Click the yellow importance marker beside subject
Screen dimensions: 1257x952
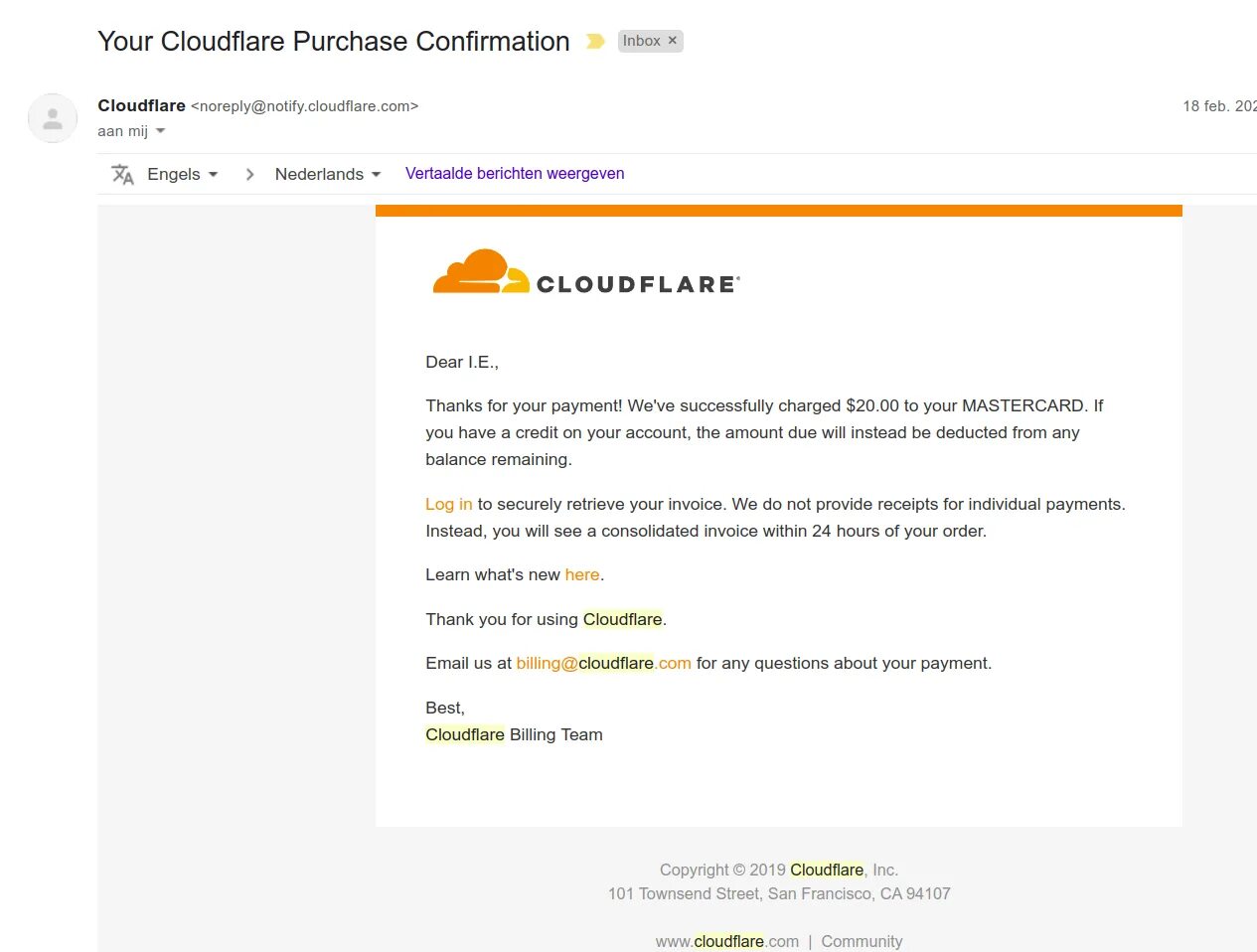(595, 41)
